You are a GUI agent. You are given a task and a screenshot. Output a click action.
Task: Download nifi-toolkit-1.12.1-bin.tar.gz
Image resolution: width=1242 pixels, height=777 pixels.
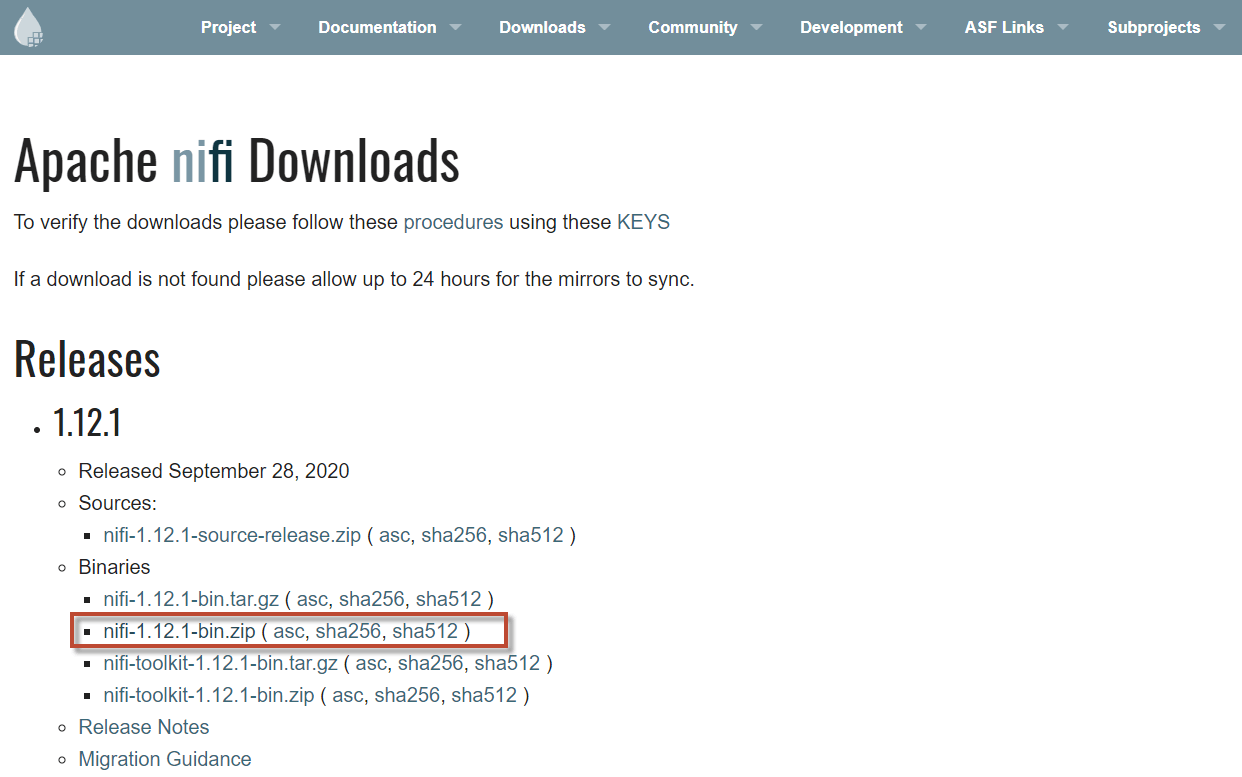click(219, 663)
